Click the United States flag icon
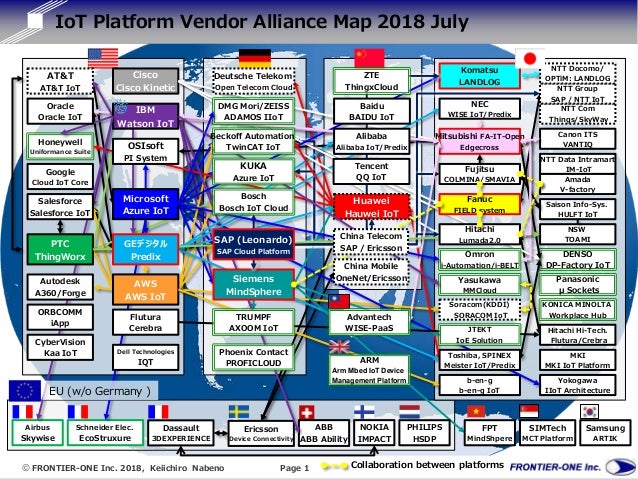 pos(103,58)
